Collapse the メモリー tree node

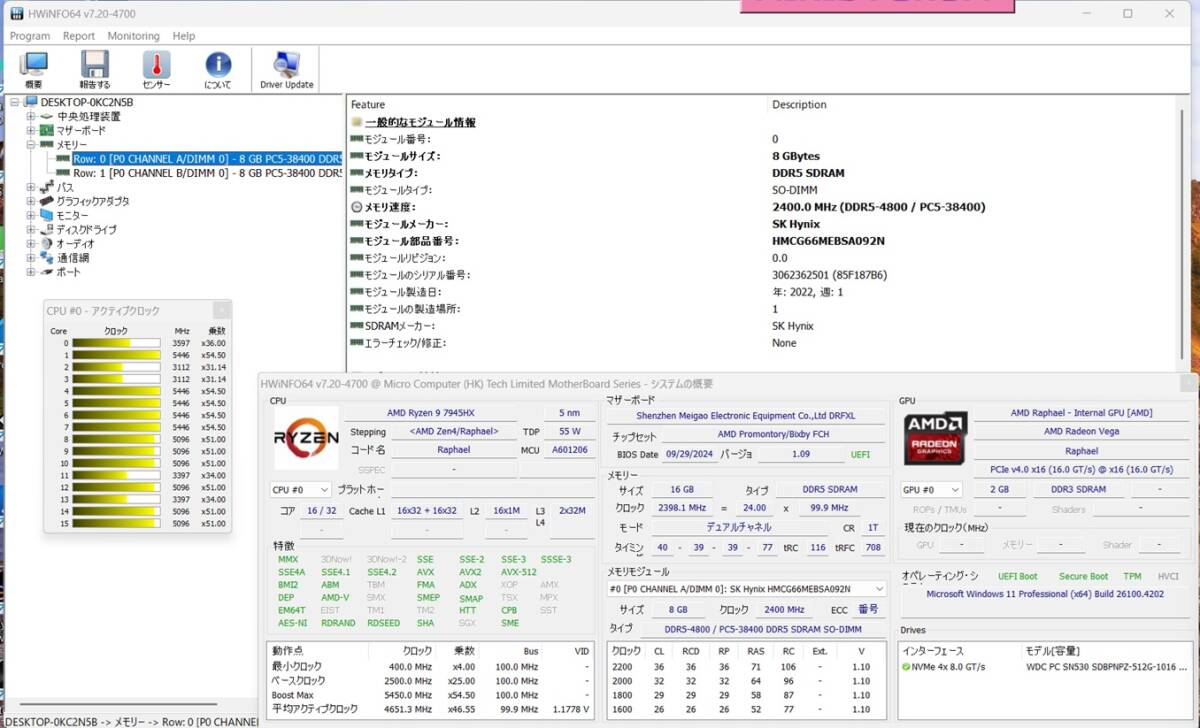(x=31, y=145)
